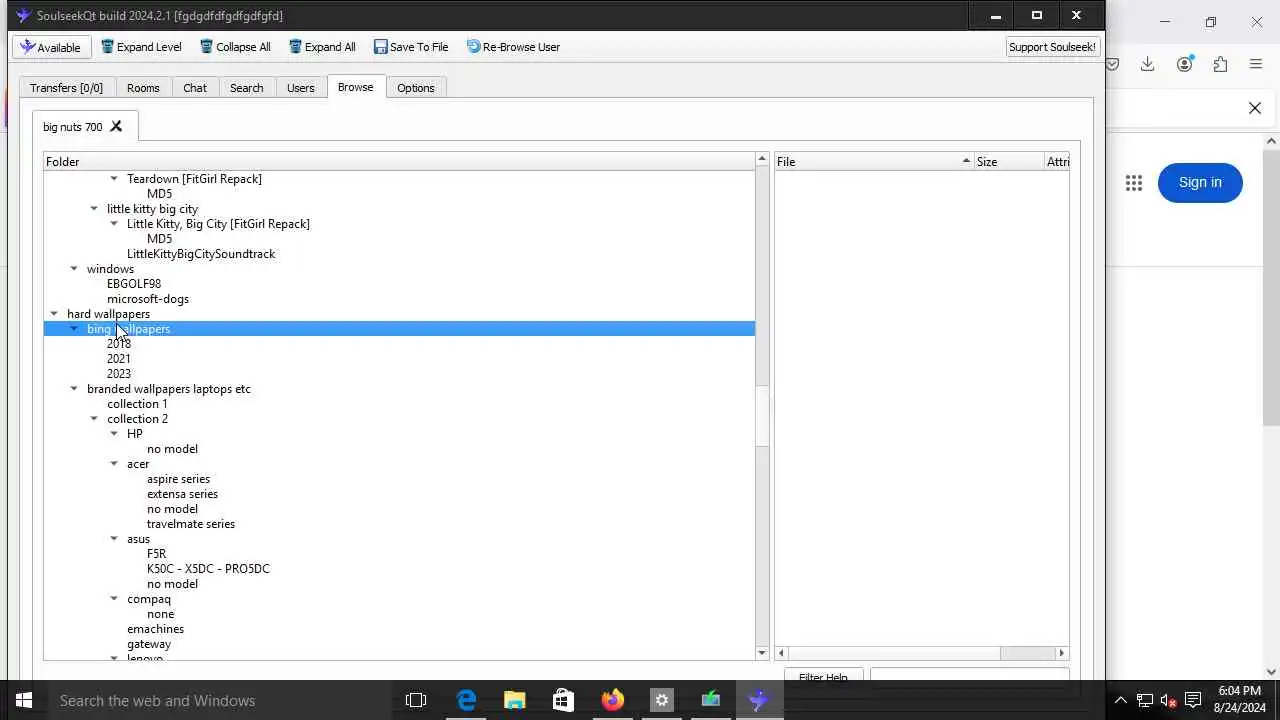Collapse the acer folder

114,464
